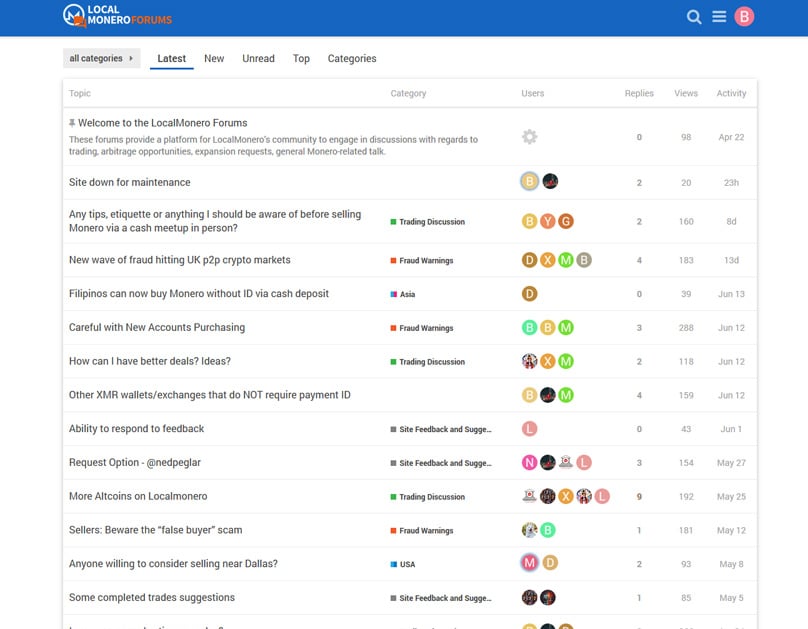The height and width of the screenshot is (629, 808).
Task: Click X avatar in UK p2p fraud topic row
Action: tap(547, 260)
